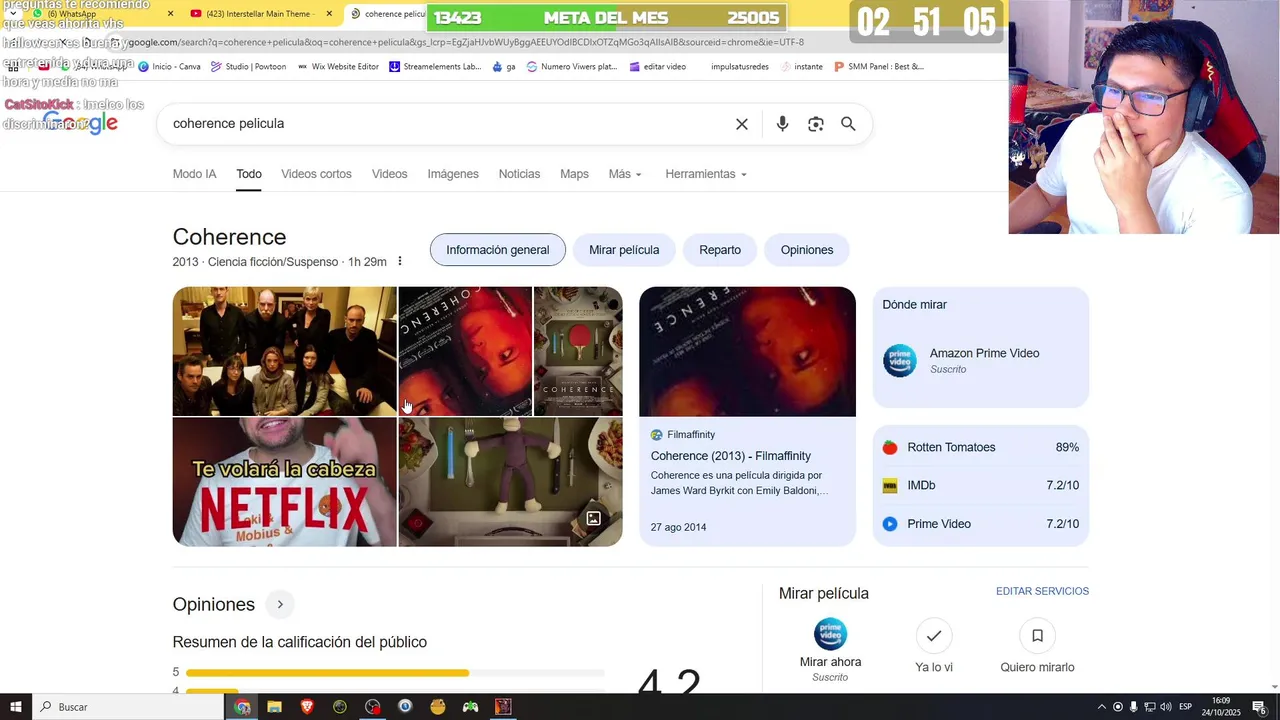The image size is (1280, 720).
Task: Switch to Videos cortos tab
Action: tap(316, 174)
